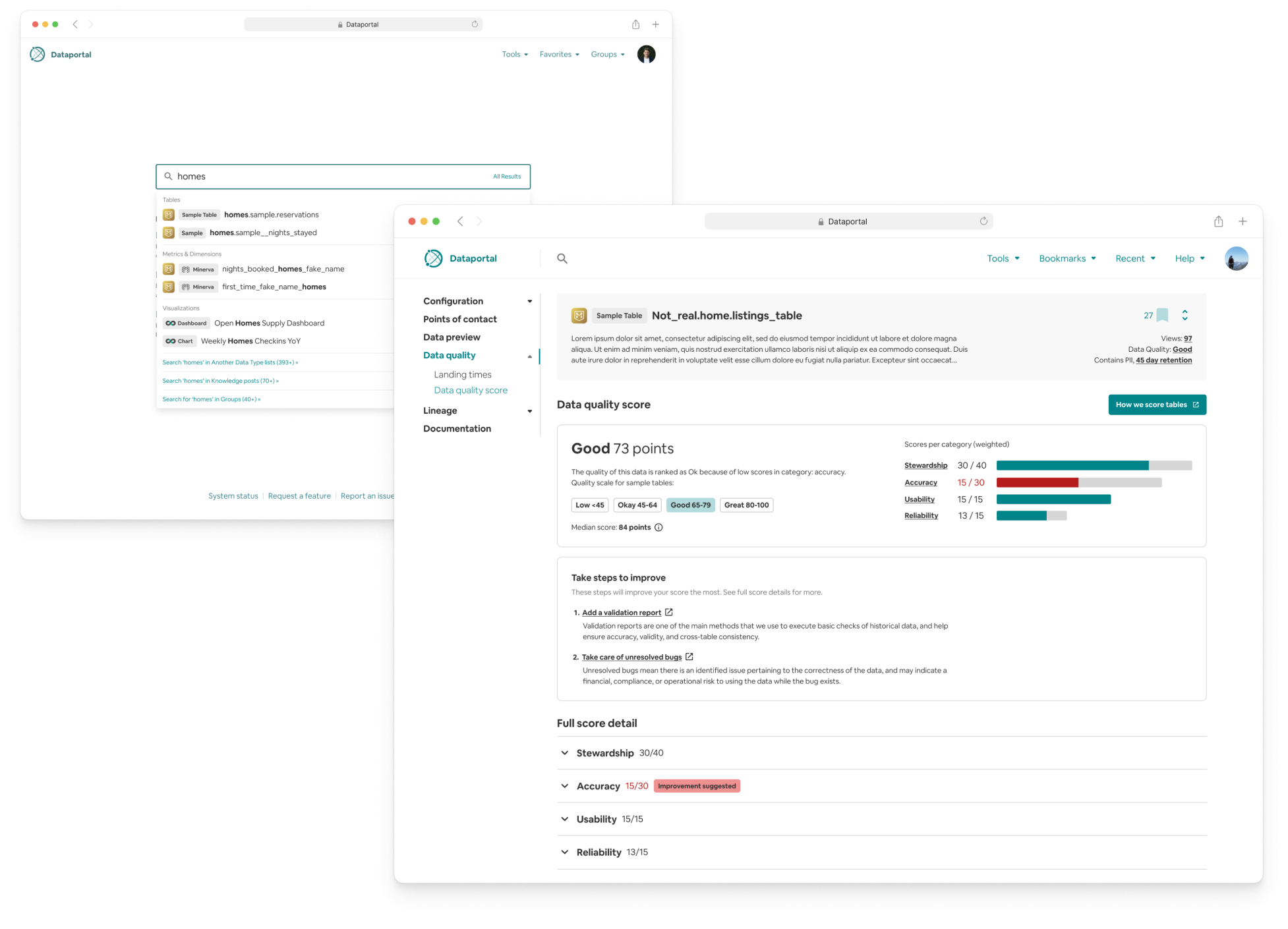Screen dimensions: 1288x929
Task: Select Landing times in the sidebar
Action: [x=463, y=375]
